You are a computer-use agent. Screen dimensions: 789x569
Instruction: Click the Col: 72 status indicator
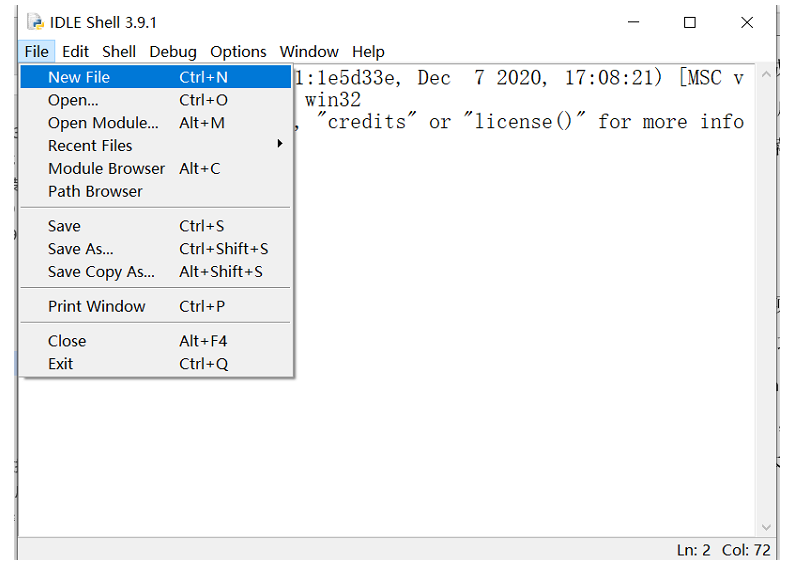click(x=746, y=550)
